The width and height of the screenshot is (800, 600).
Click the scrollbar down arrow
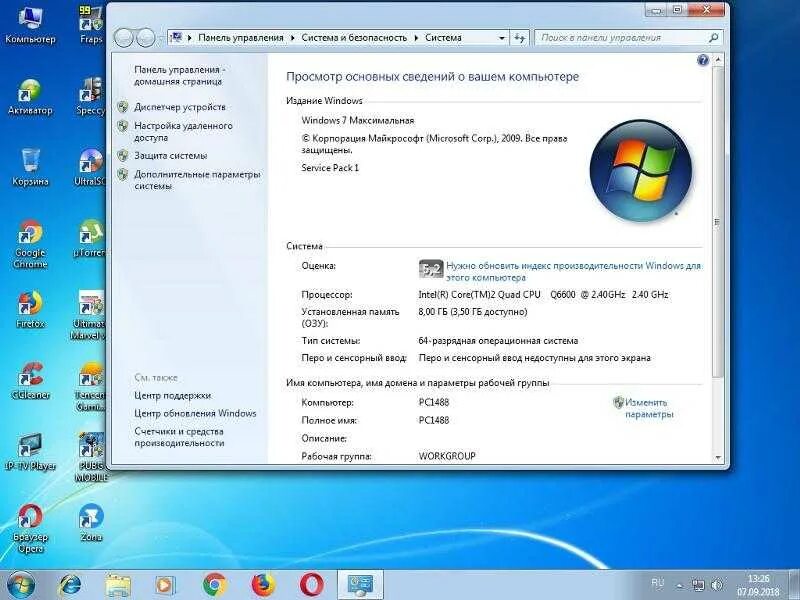(x=718, y=458)
